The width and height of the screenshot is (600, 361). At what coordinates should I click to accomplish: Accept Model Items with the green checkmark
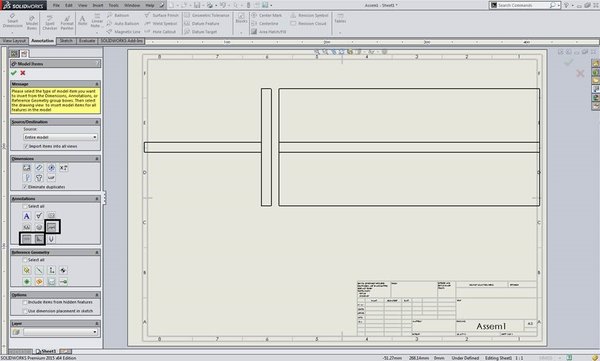14,73
